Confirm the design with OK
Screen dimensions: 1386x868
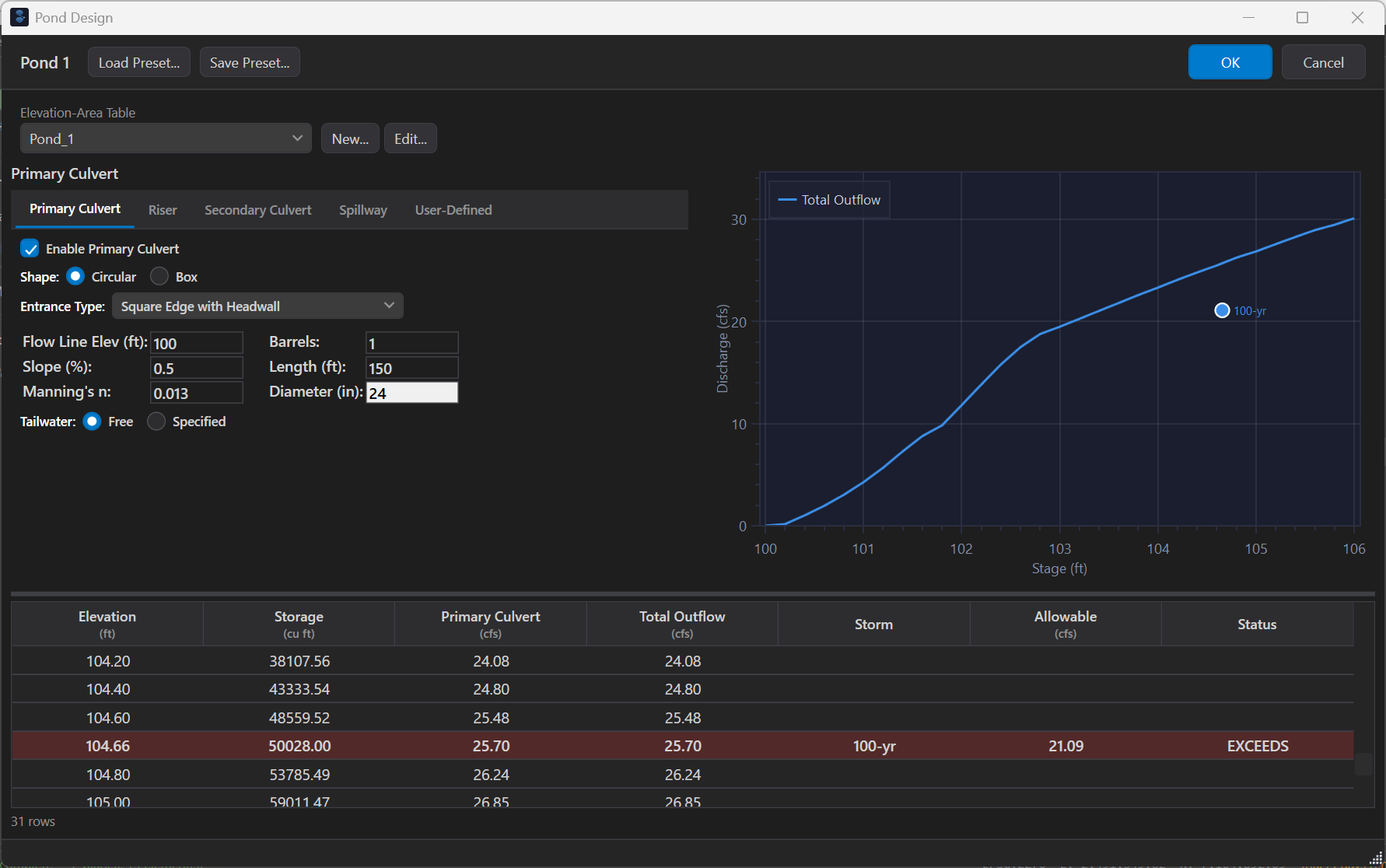[x=1230, y=62]
